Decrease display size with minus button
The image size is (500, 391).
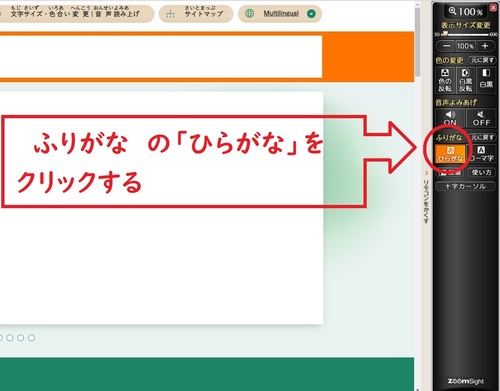click(446, 46)
